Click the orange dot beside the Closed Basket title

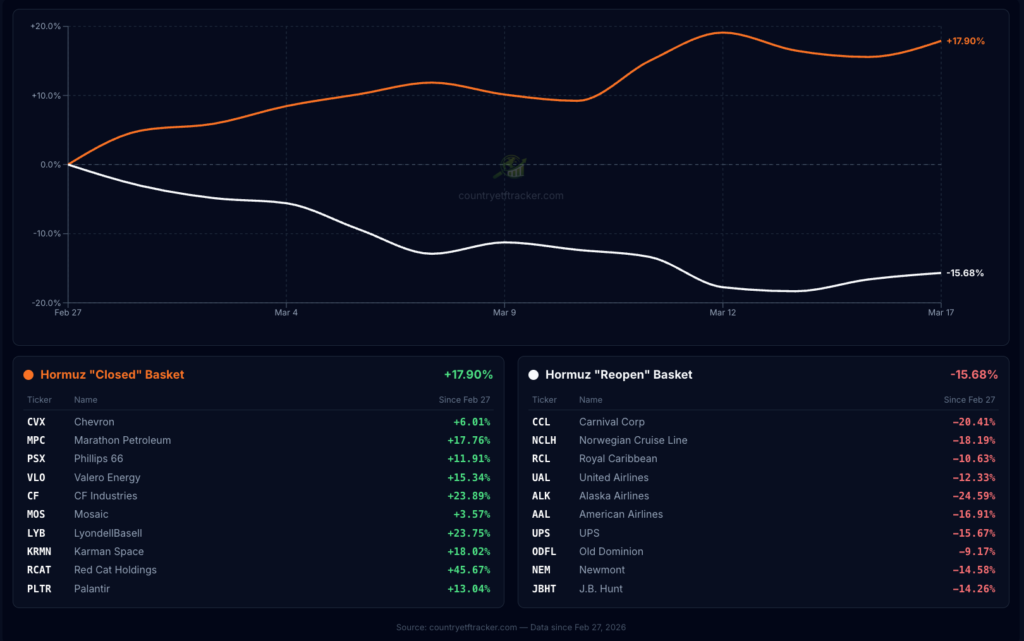(x=29, y=375)
